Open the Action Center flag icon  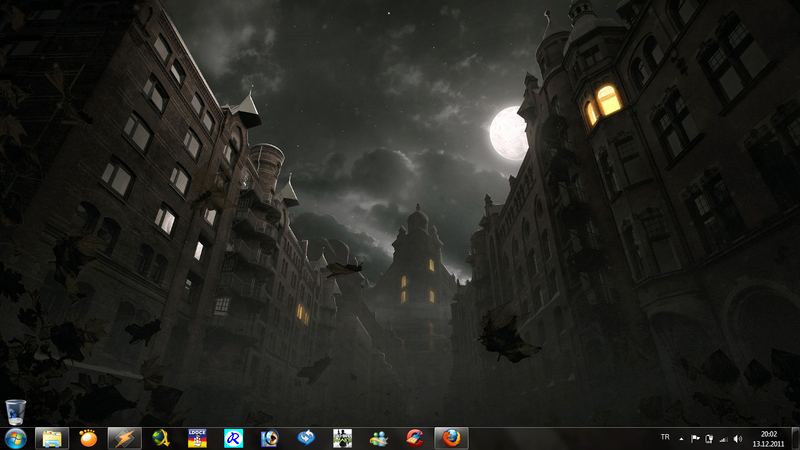(696, 438)
